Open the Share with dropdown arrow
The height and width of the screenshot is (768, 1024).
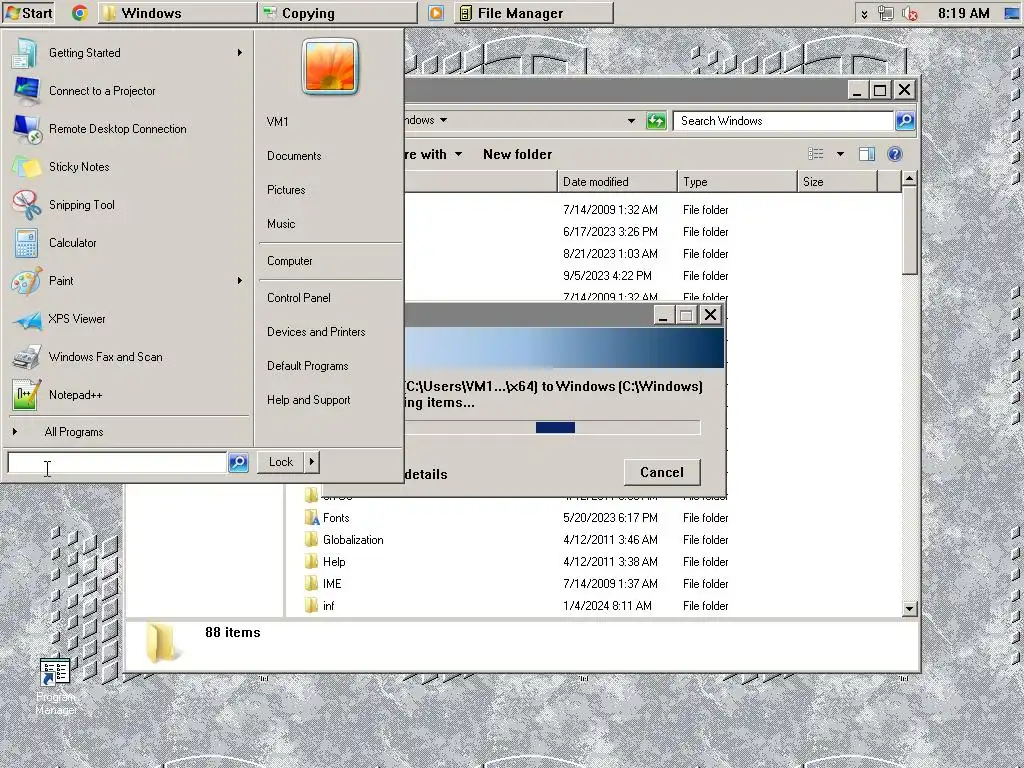tap(458, 154)
